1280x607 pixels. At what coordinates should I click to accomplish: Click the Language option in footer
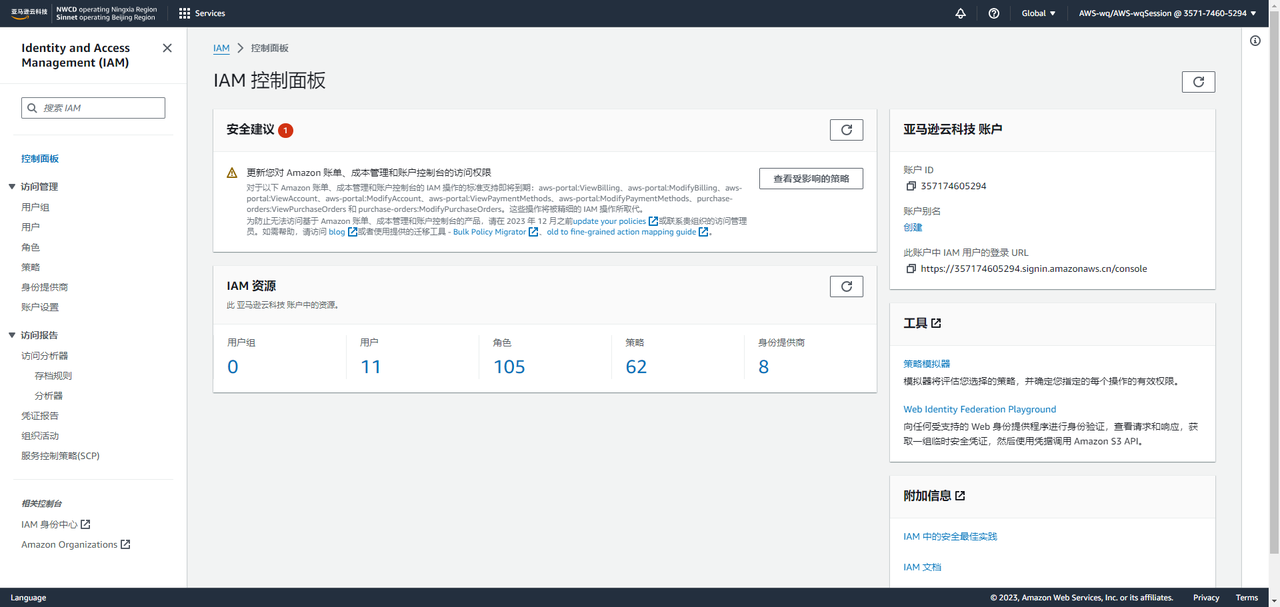click(x=28, y=598)
